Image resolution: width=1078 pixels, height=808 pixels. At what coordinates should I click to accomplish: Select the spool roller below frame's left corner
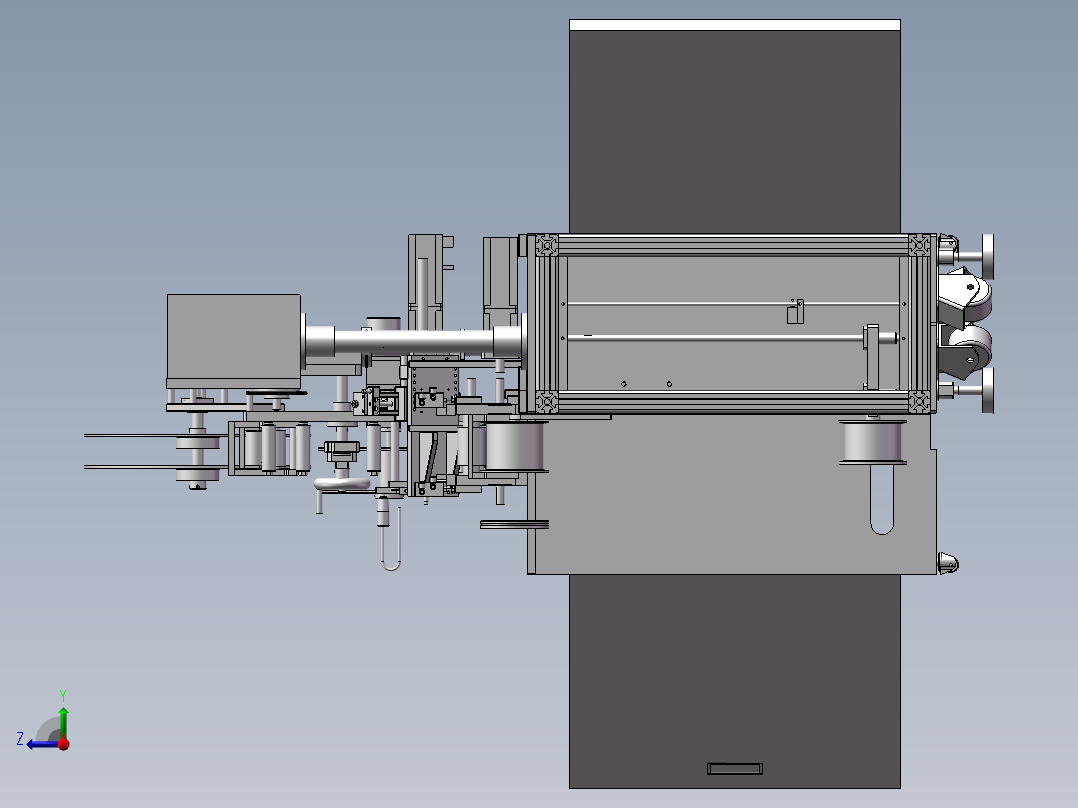coord(514,446)
